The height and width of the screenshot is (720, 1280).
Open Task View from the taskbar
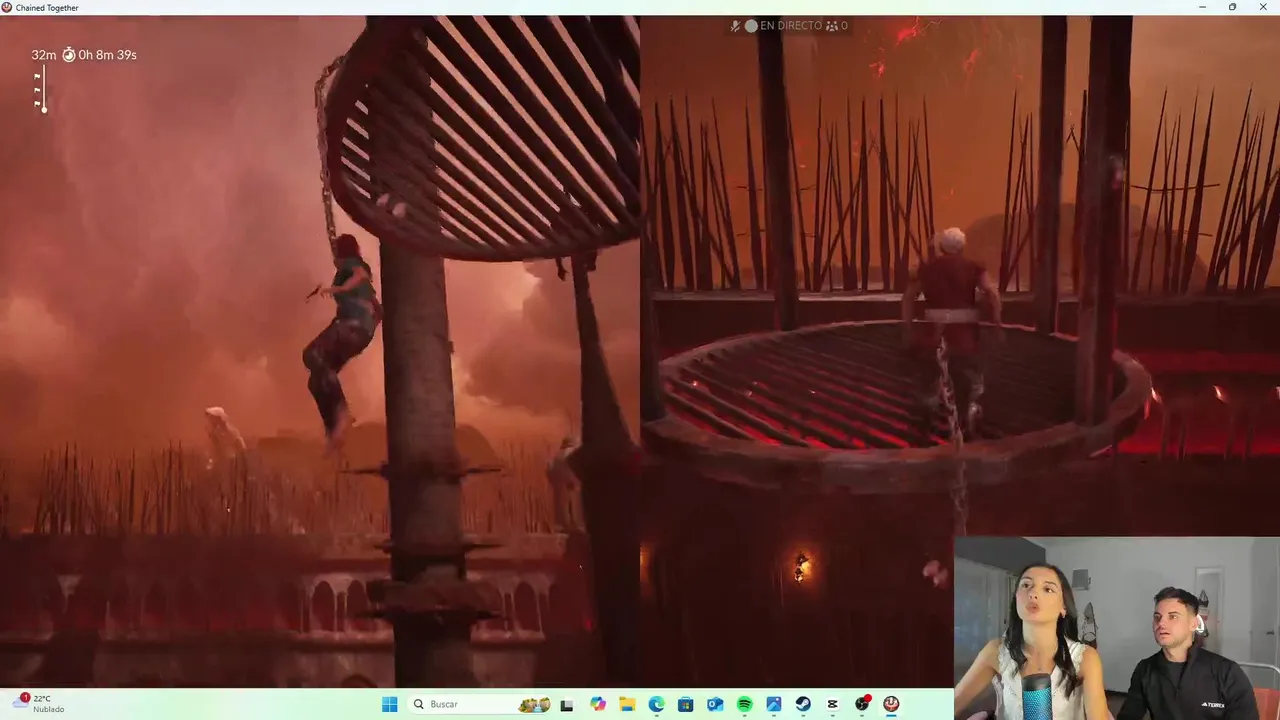[x=567, y=704]
